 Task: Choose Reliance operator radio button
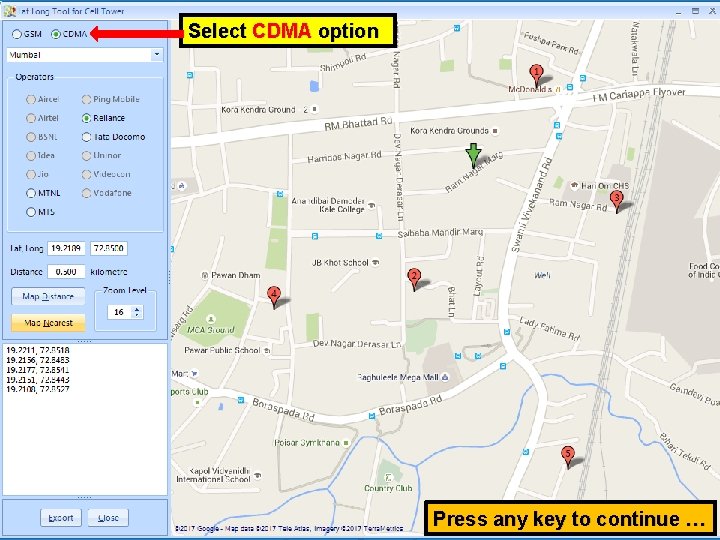86,118
